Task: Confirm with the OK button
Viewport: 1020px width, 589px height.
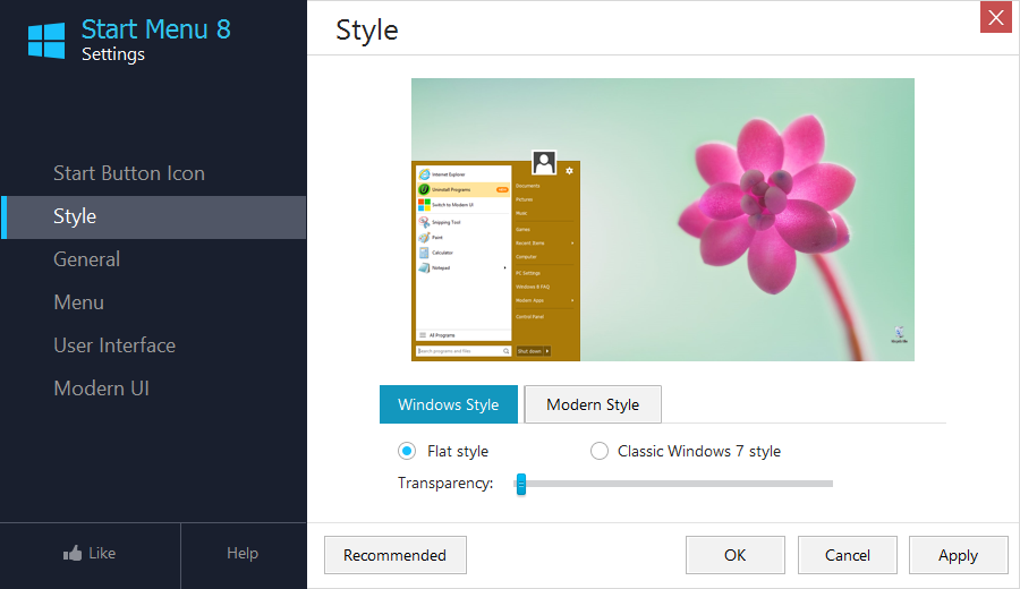Action: (735, 555)
